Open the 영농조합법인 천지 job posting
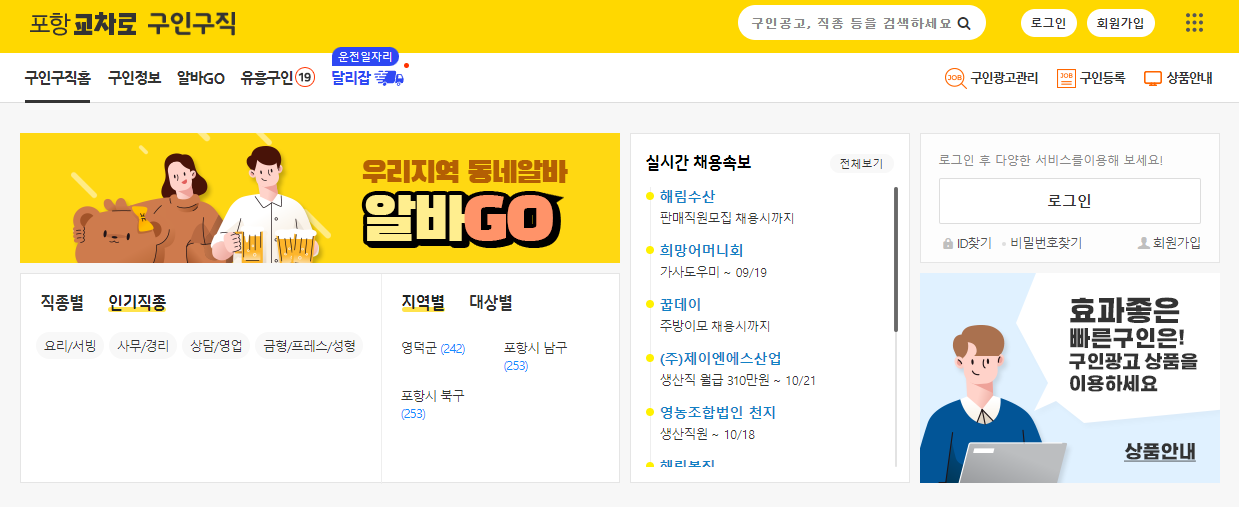The image size is (1239, 507). click(x=717, y=412)
